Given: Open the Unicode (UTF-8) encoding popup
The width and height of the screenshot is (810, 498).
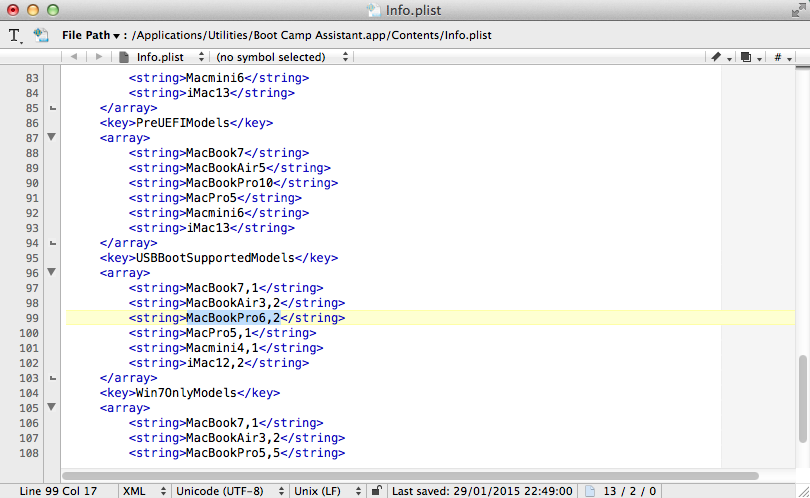Looking at the screenshot, I should [230, 491].
